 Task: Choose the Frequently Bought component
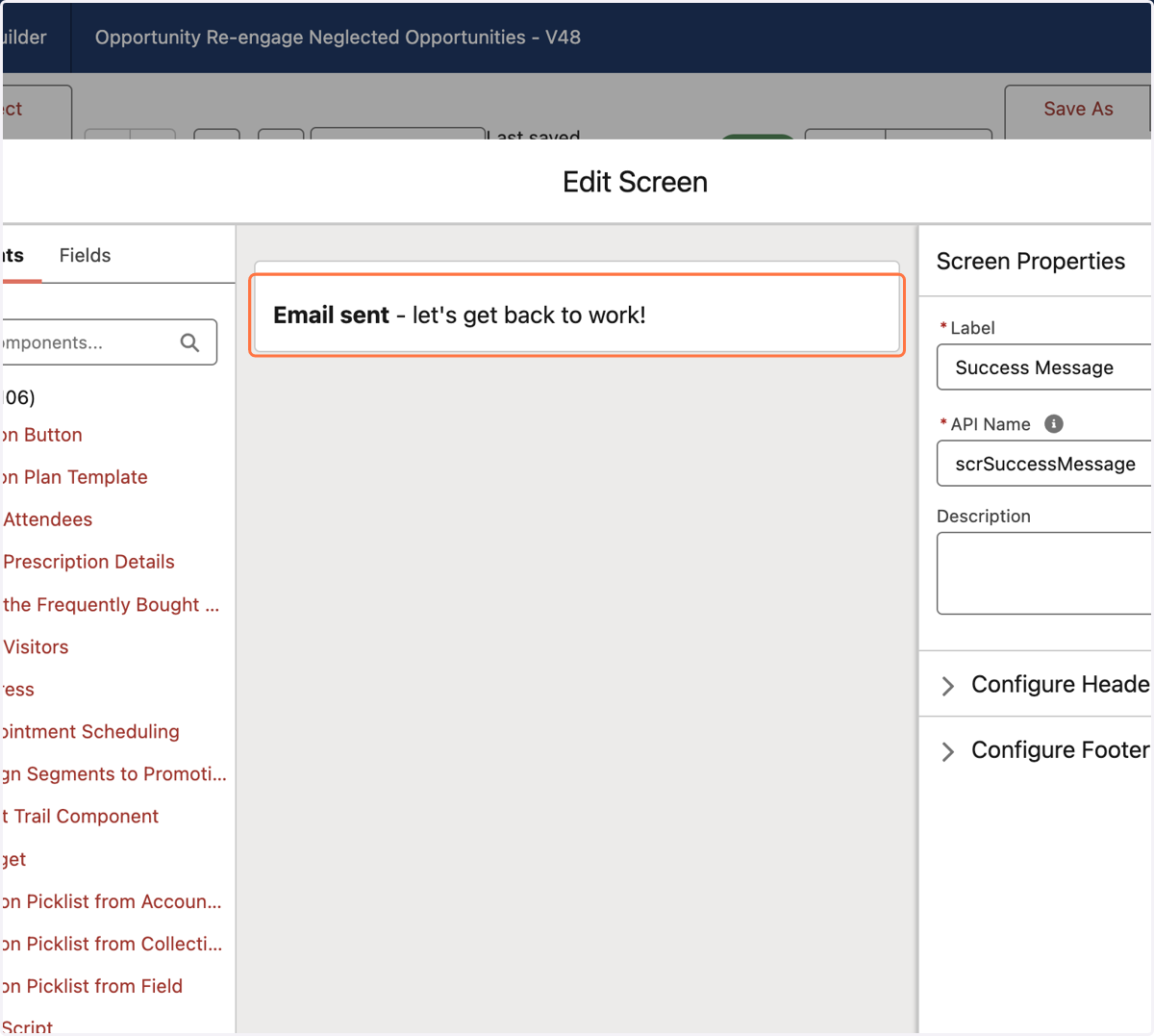[112, 604]
